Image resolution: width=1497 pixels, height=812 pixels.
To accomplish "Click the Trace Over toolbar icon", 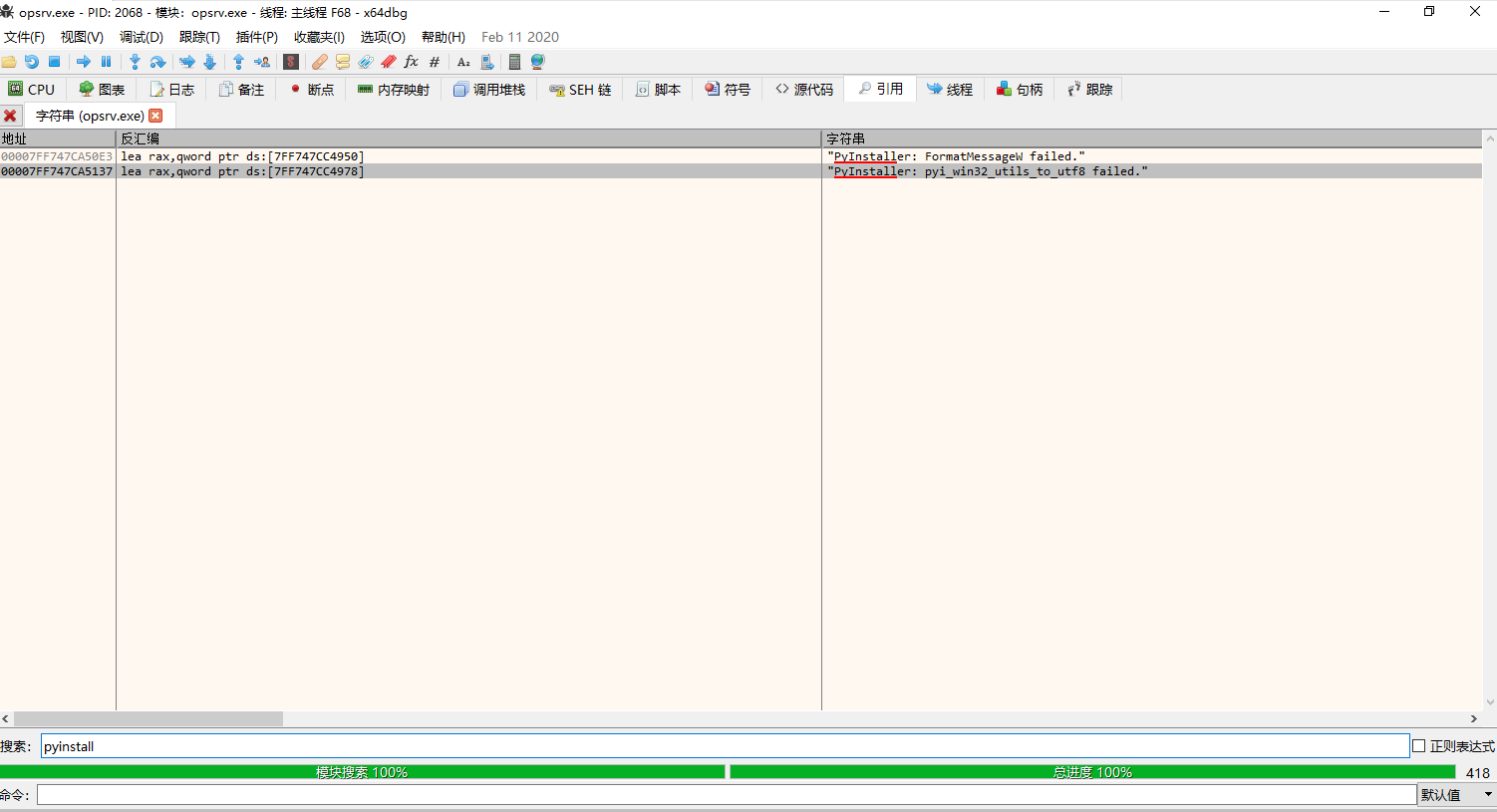I will [x=210, y=62].
